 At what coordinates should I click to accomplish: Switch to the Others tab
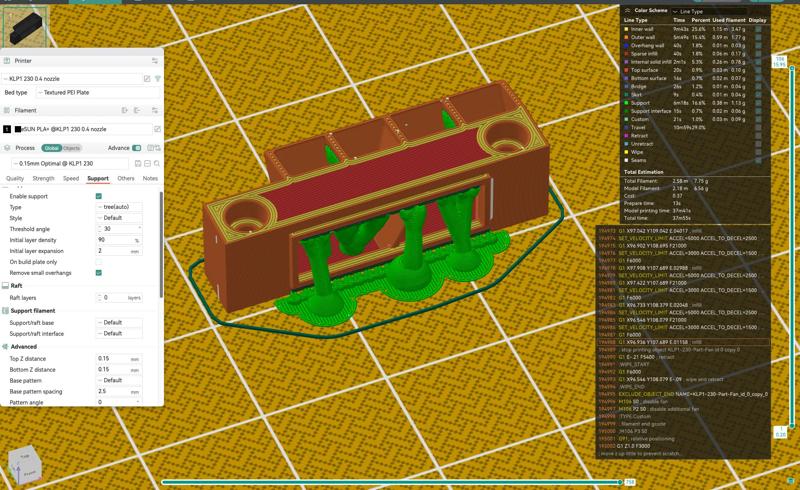tap(126, 178)
